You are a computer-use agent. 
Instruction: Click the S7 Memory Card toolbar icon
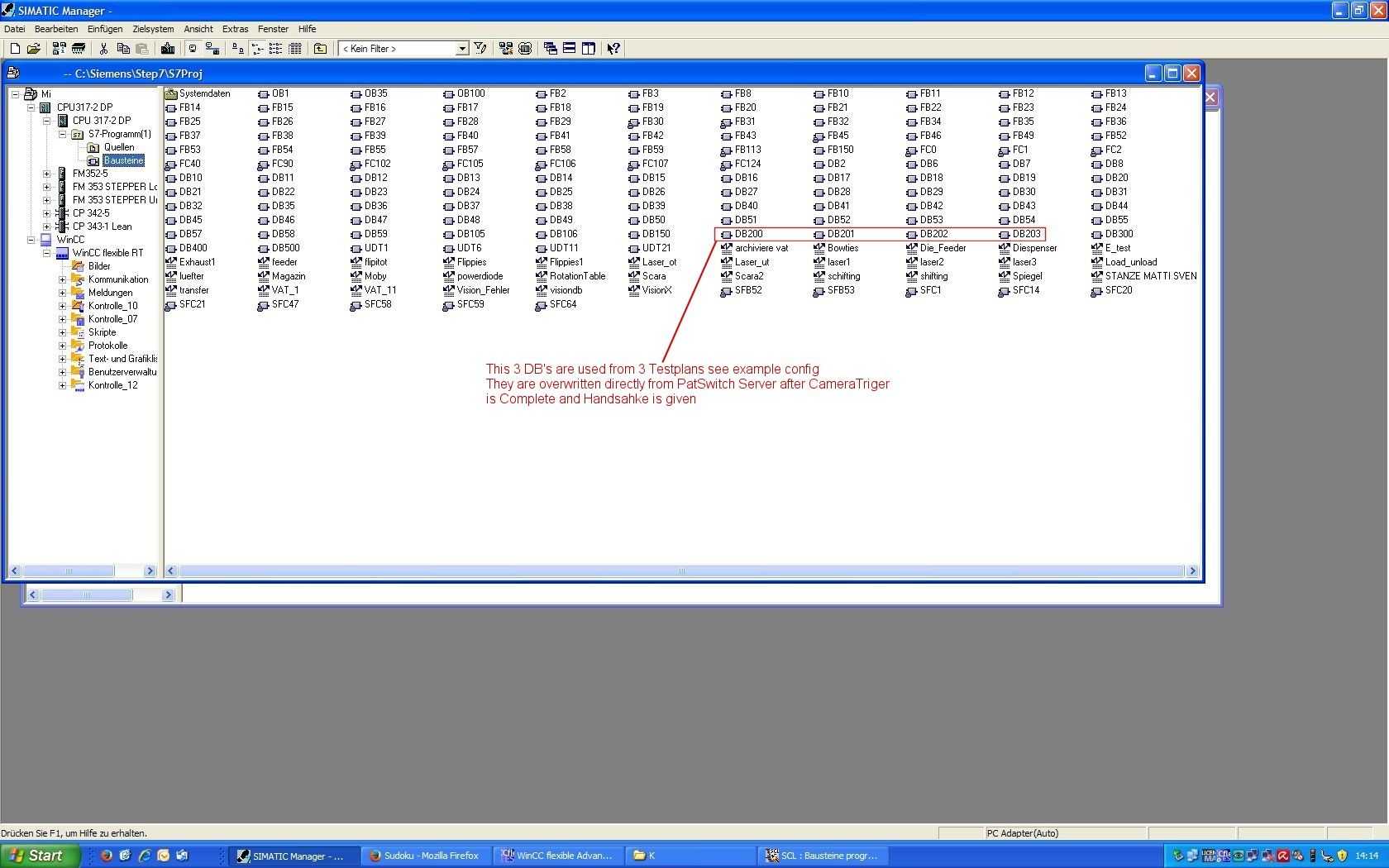(x=79, y=49)
